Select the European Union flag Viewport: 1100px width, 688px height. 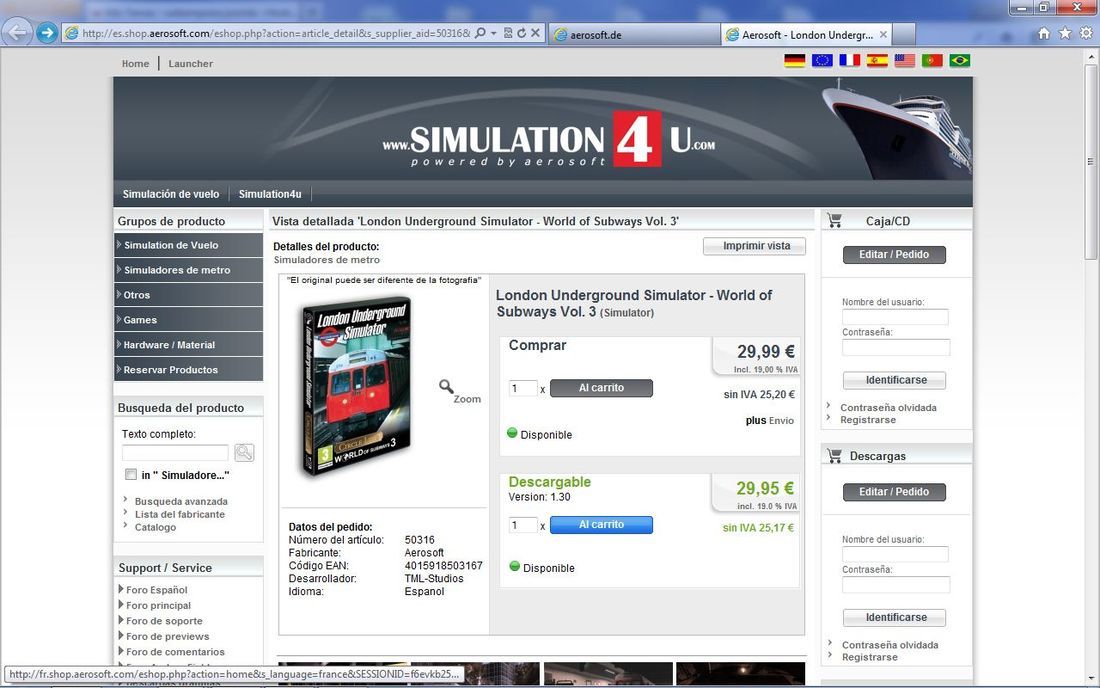[822, 61]
